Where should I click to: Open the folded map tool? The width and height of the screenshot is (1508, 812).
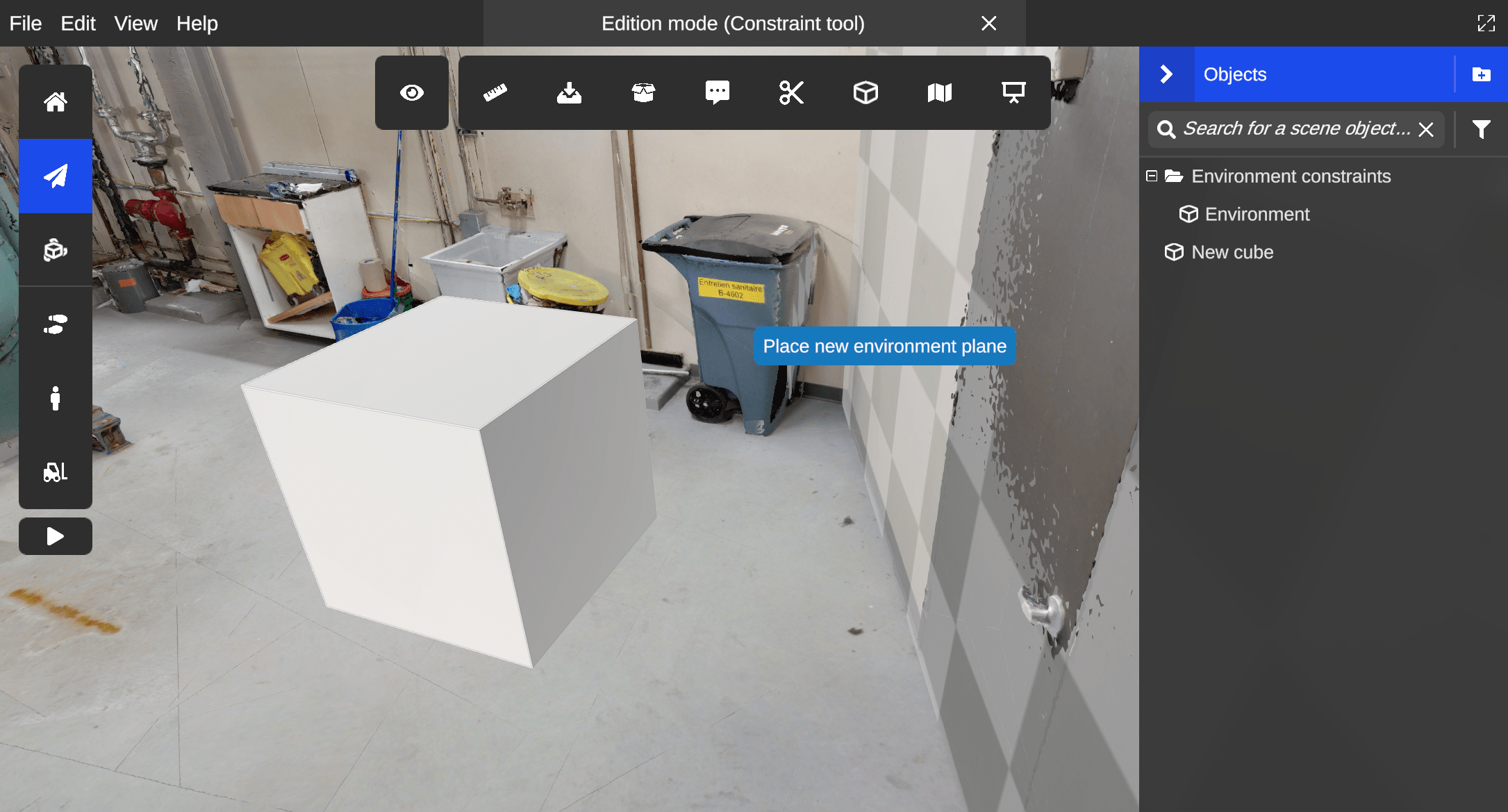(939, 92)
